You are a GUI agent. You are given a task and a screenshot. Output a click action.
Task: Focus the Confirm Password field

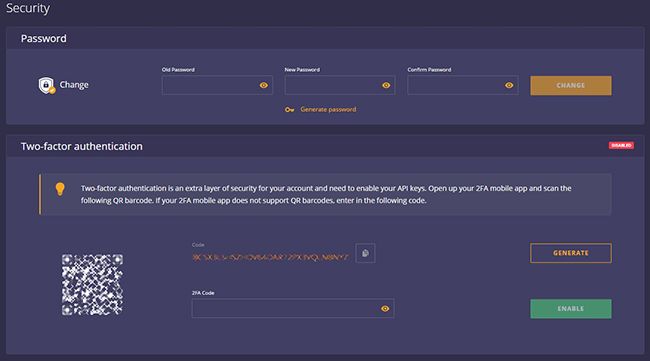[463, 85]
